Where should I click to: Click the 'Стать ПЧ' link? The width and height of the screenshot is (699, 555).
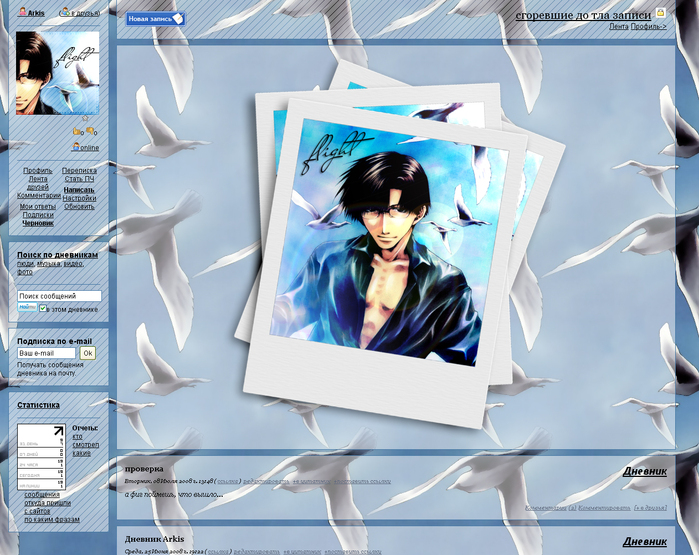[79, 179]
